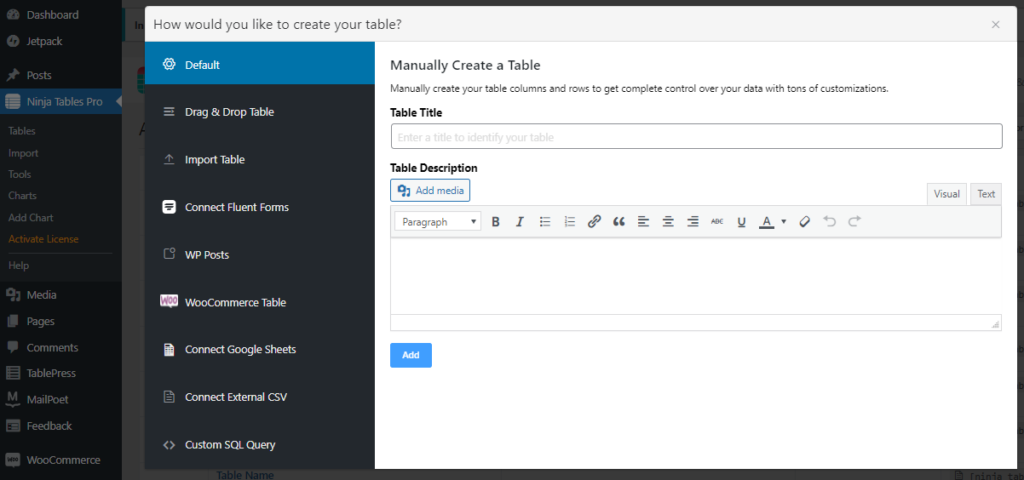The width and height of the screenshot is (1024, 480).
Task: Open the Paragraph format dropdown
Action: [x=438, y=221]
